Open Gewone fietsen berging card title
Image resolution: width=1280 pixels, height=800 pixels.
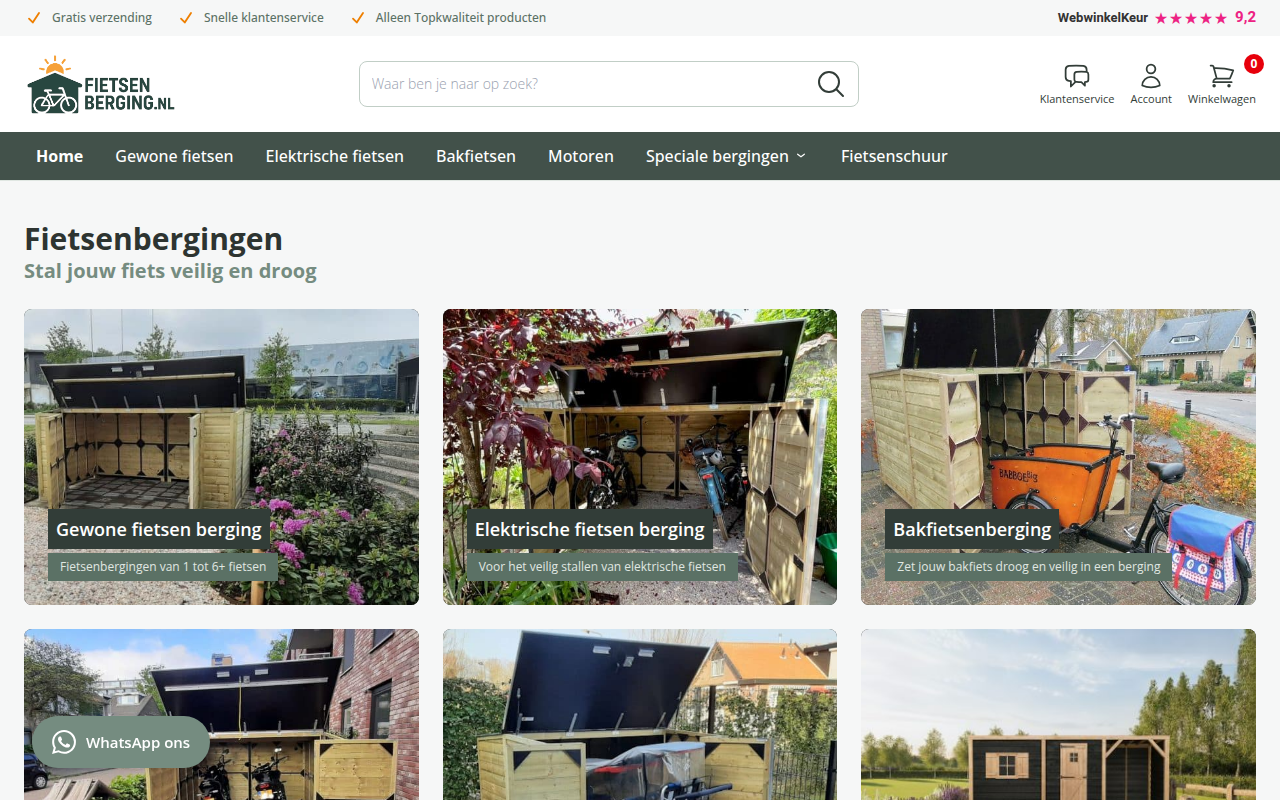coord(159,529)
